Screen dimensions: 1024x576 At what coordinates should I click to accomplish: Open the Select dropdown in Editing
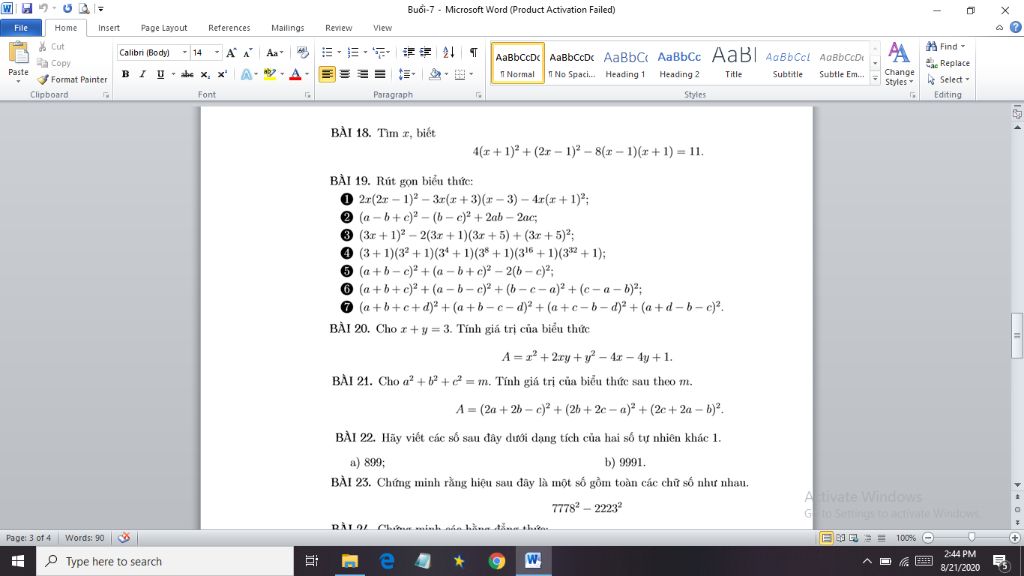948,79
